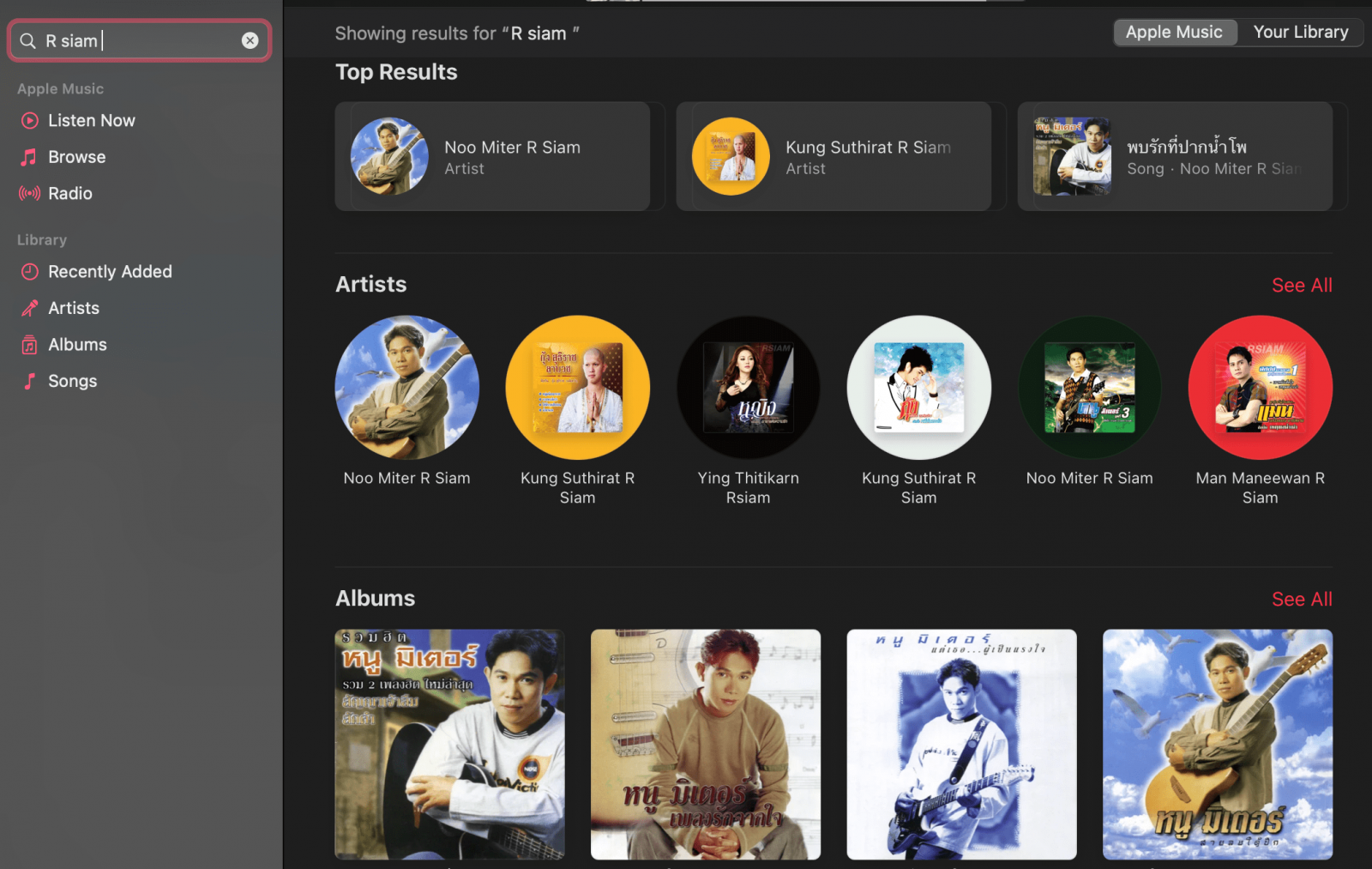Viewport: 1372px width, 869px height.
Task: Clear the search field text
Action: pos(250,40)
